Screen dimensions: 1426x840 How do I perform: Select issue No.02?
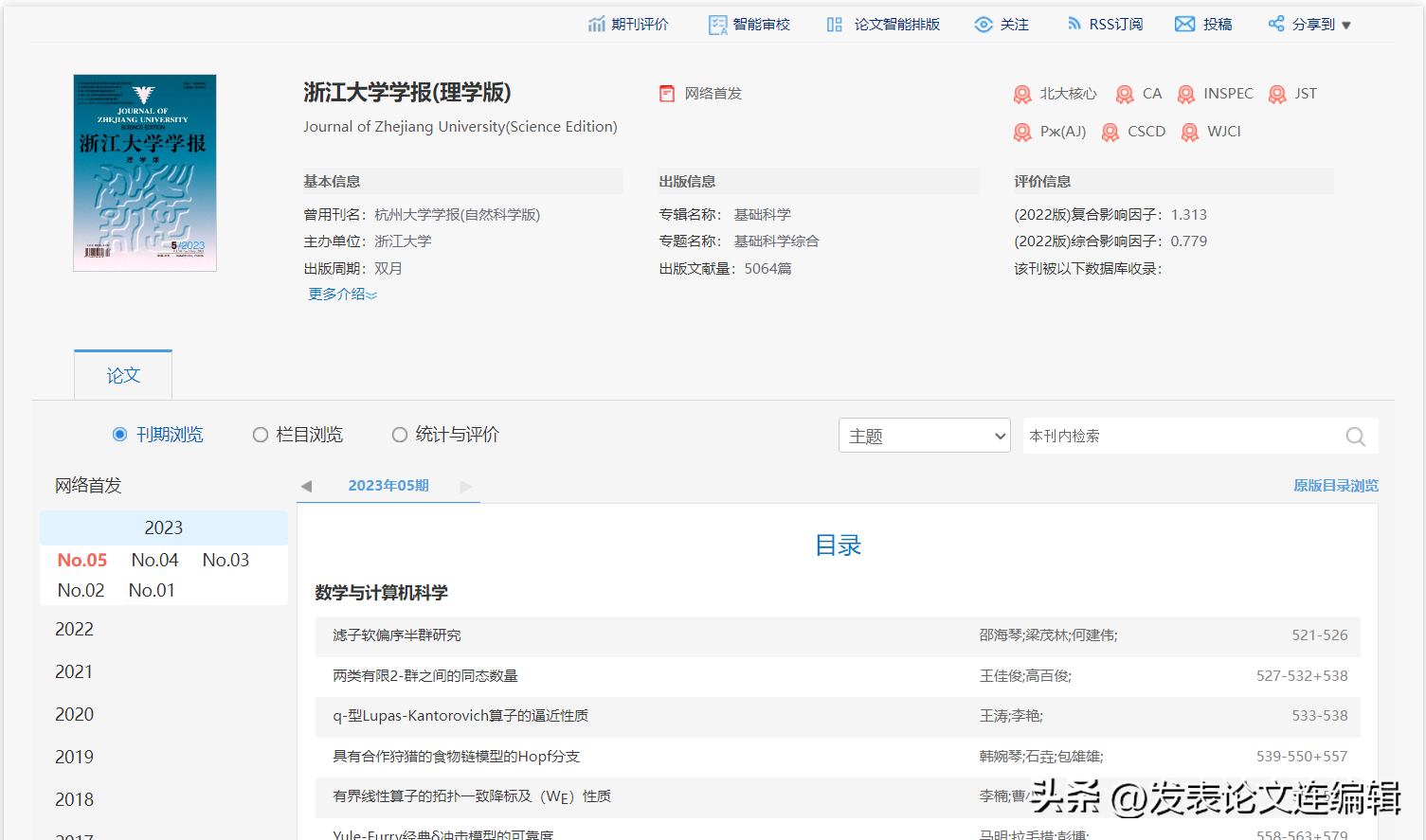click(81, 591)
